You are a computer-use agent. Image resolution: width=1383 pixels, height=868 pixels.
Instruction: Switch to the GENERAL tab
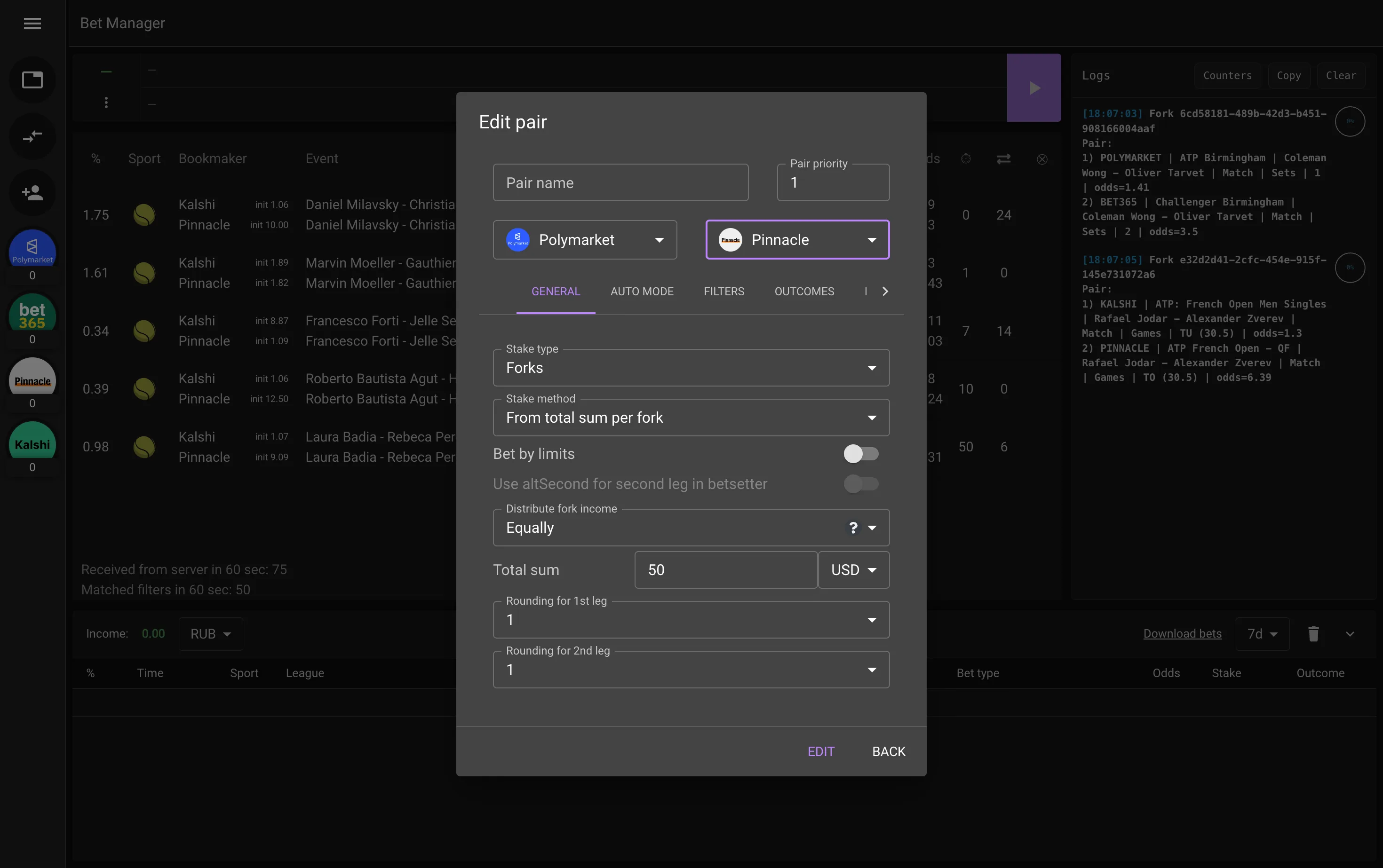[x=556, y=292]
